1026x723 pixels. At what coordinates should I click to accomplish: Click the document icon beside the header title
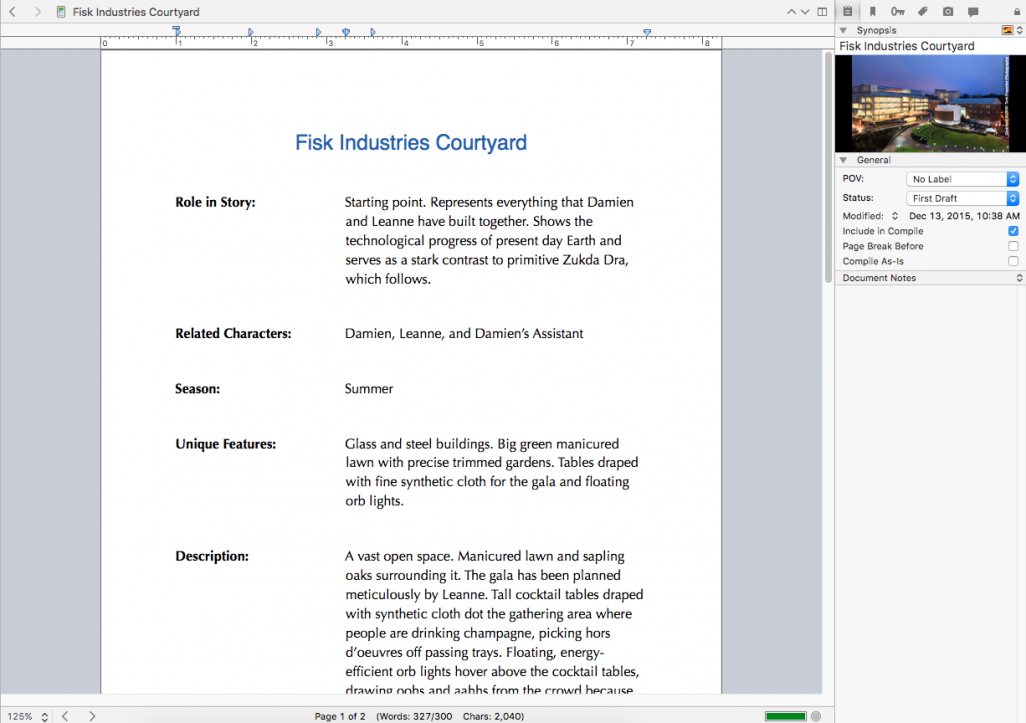pyautogui.click(x=61, y=12)
